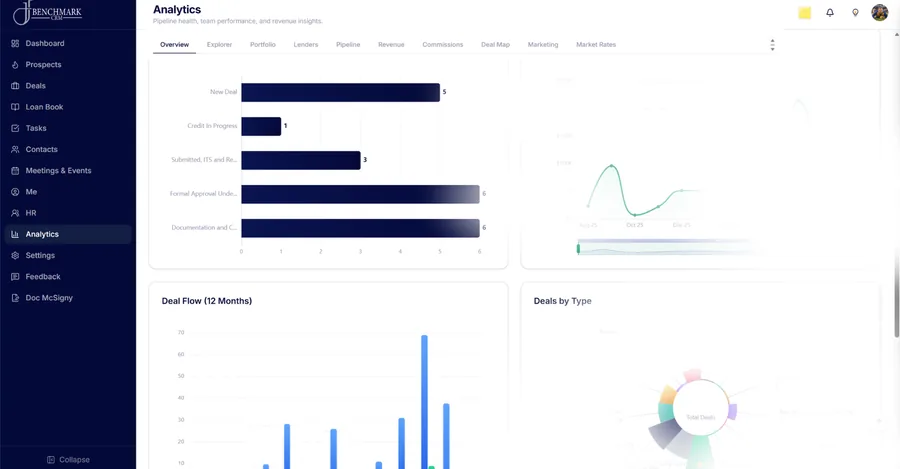Click the Deals briefcase icon
This screenshot has width=900, height=469.
pyautogui.click(x=15, y=86)
